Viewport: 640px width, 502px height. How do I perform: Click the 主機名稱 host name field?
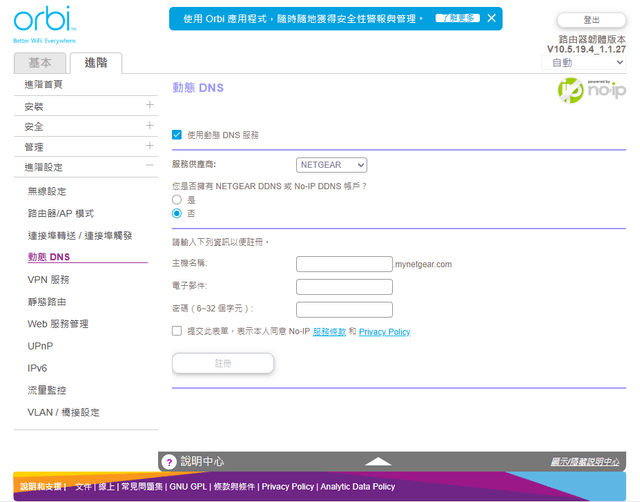click(344, 264)
